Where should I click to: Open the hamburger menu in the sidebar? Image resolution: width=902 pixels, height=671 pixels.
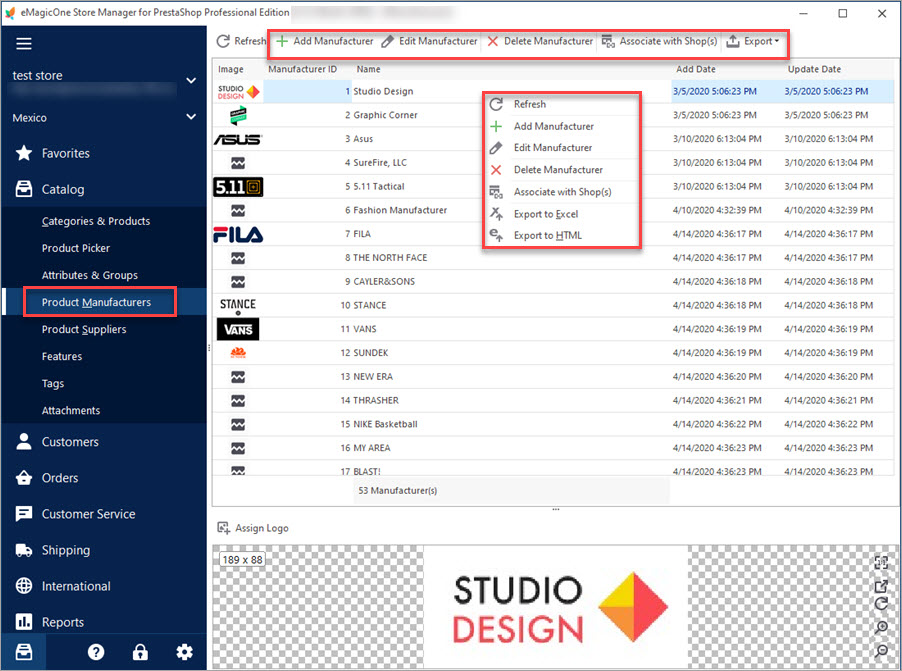[24, 44]
